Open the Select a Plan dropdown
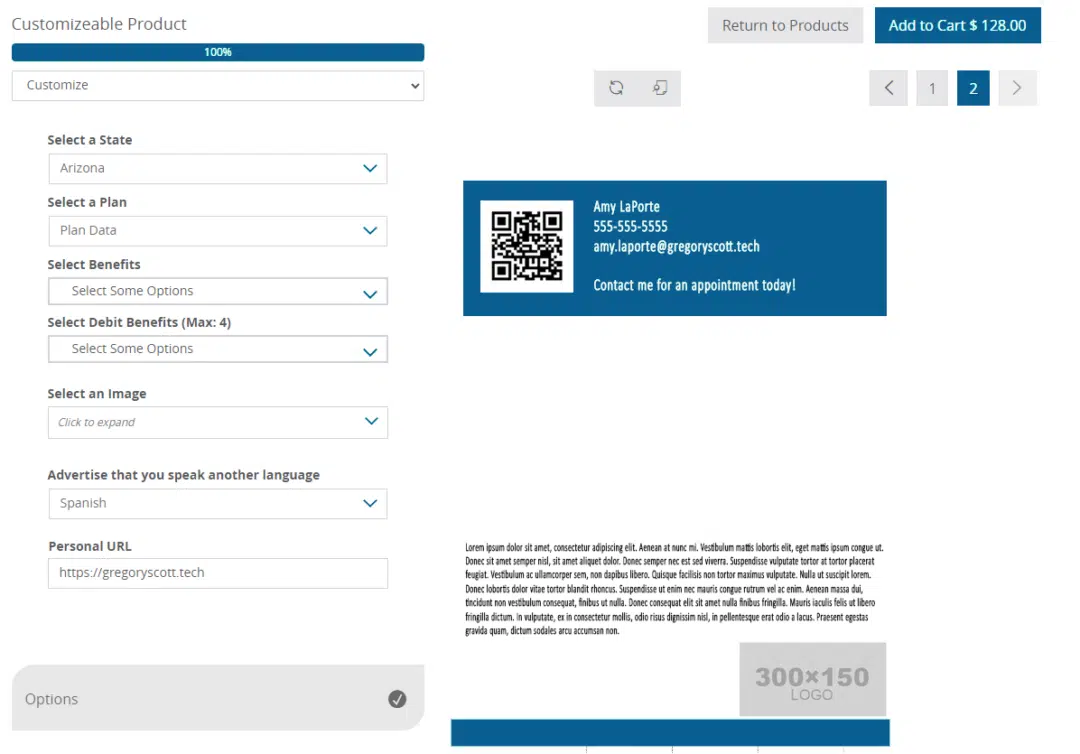 click(217, 231)
